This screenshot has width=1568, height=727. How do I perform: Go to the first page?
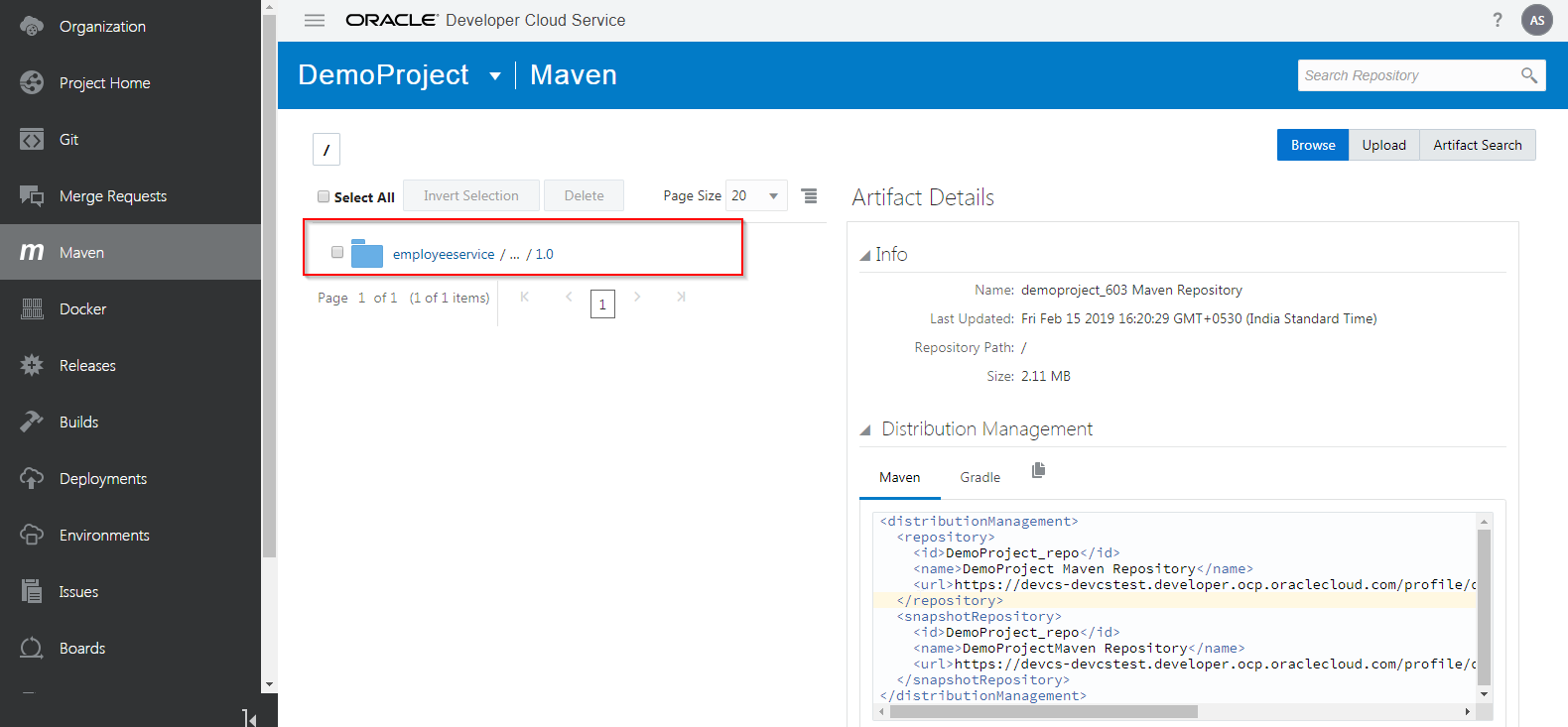525,297
